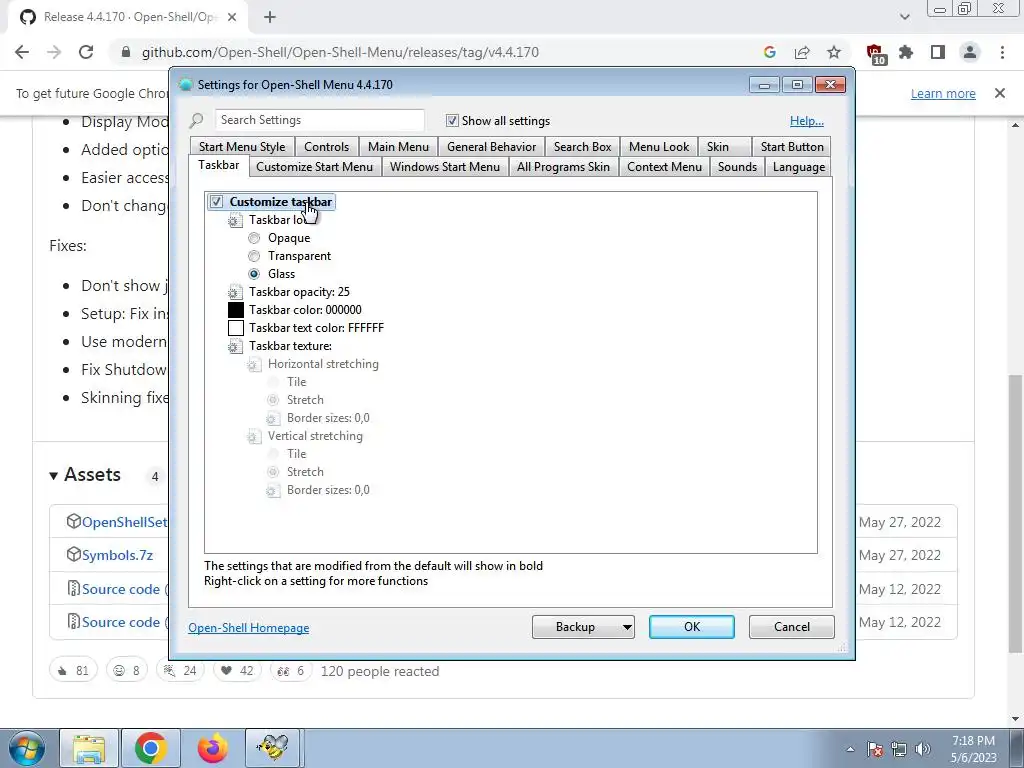1024x768 pixels.
Task: Click network icon in system tray
Action: [x=899, y=749]
